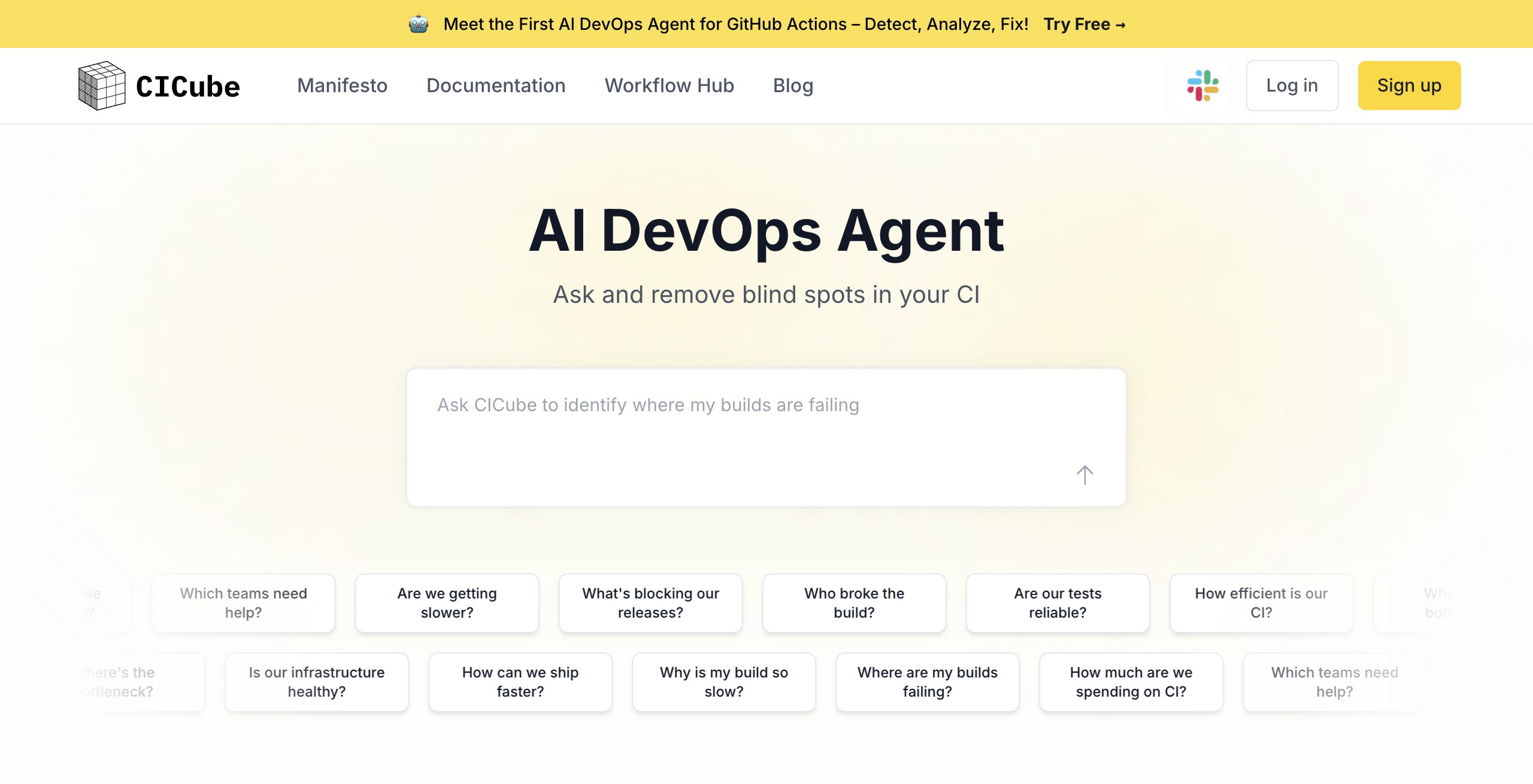Click the Slack icon in header
The image size is (1533, 784).
(1202, 86)
